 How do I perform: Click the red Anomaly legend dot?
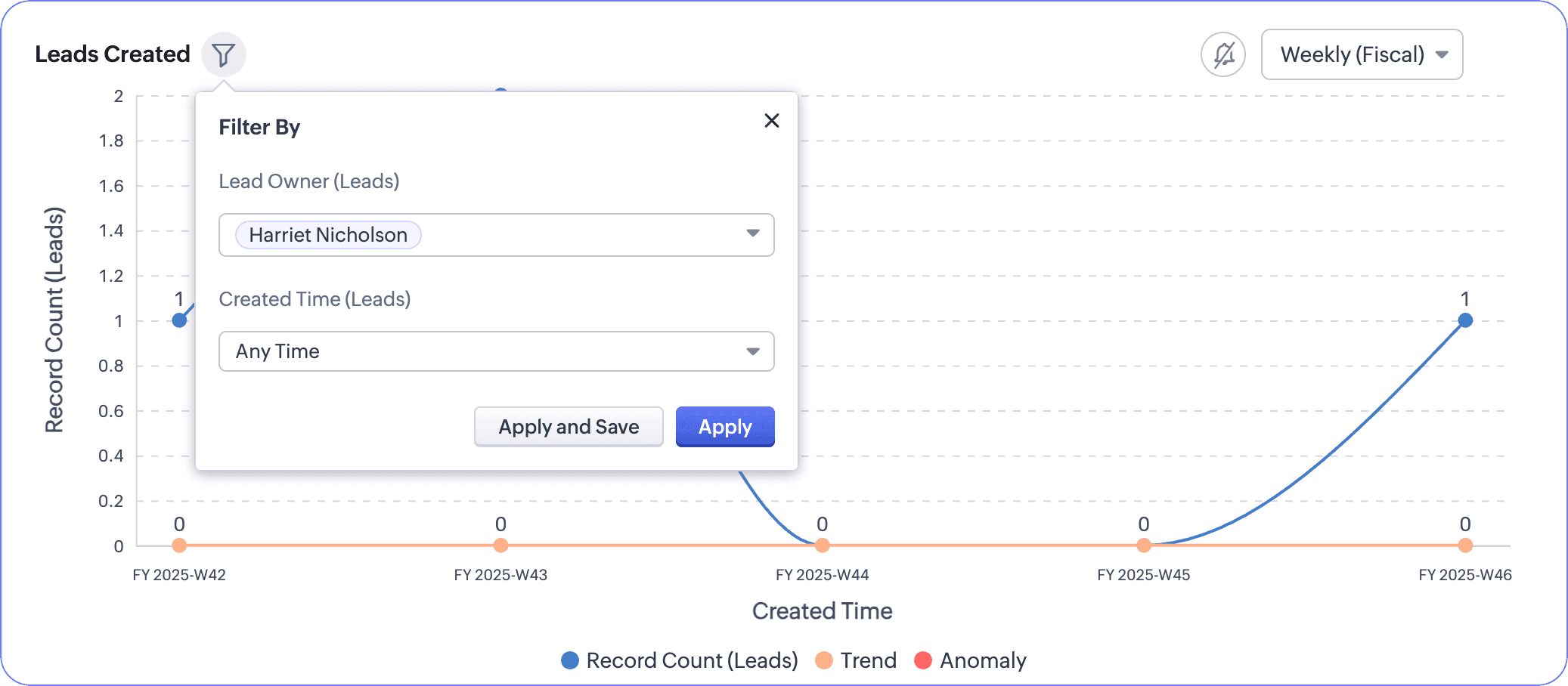922,660
